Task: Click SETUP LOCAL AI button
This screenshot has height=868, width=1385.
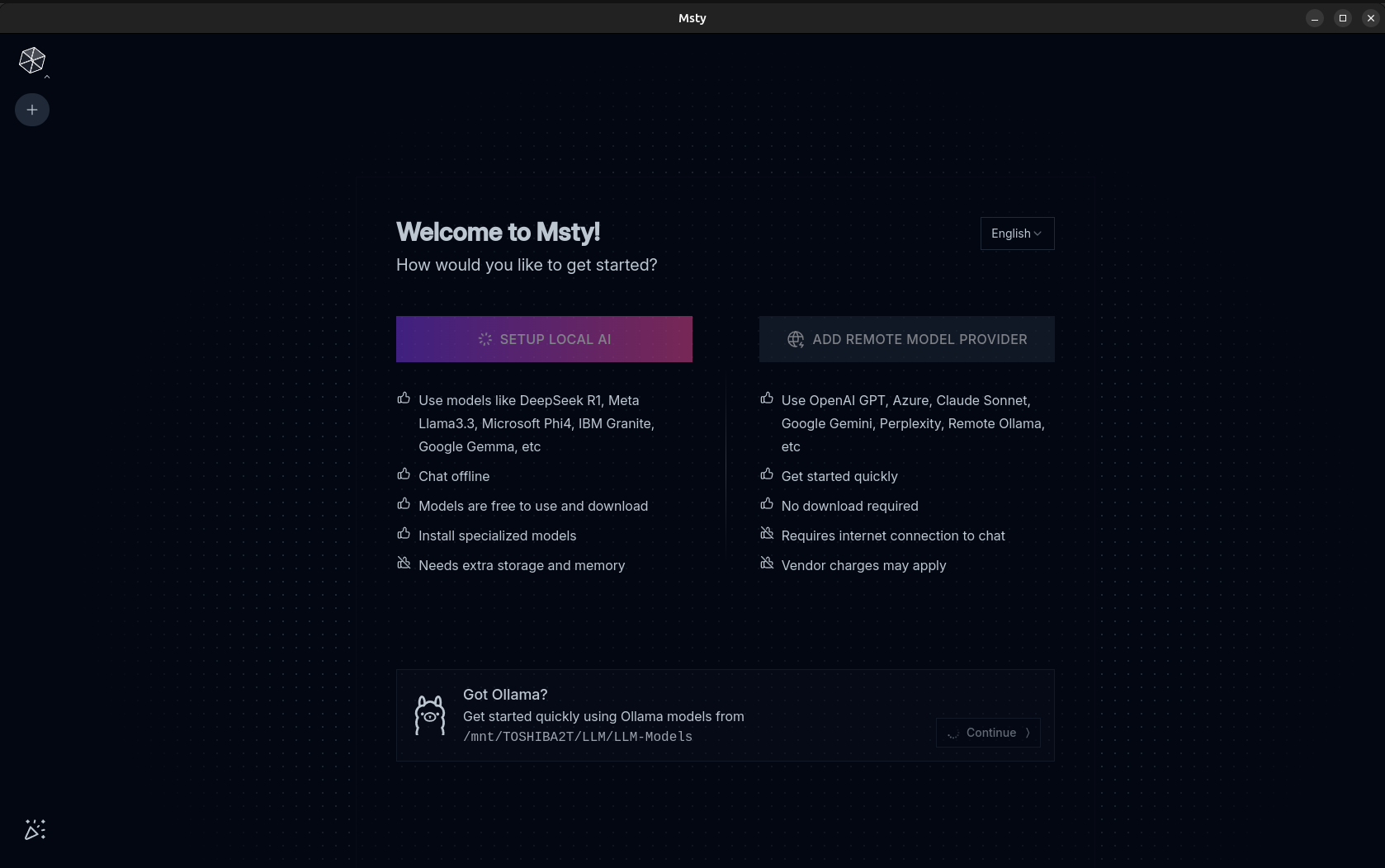Action: click(544, 339)
